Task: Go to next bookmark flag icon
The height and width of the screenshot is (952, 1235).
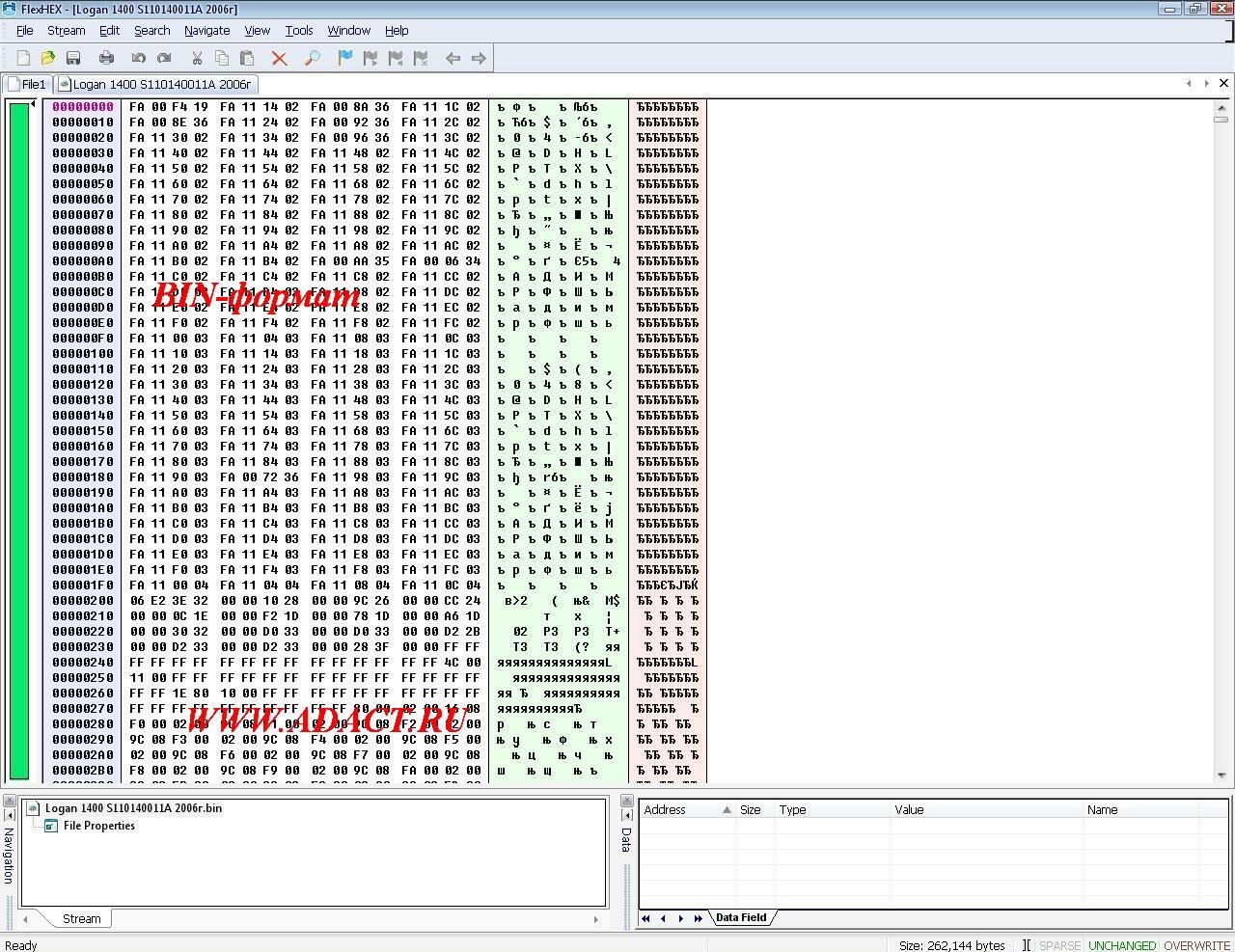Action: [370, 58]
